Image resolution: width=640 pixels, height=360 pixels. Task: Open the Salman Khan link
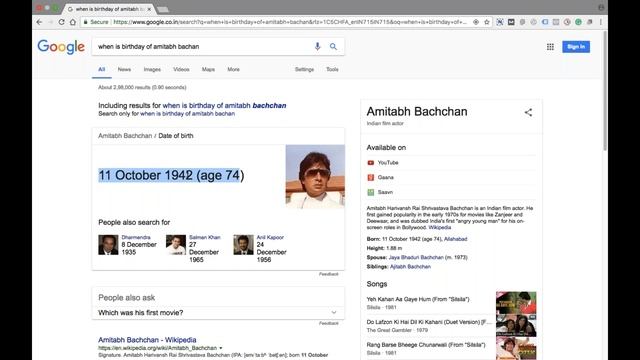[x=204, y=237]
